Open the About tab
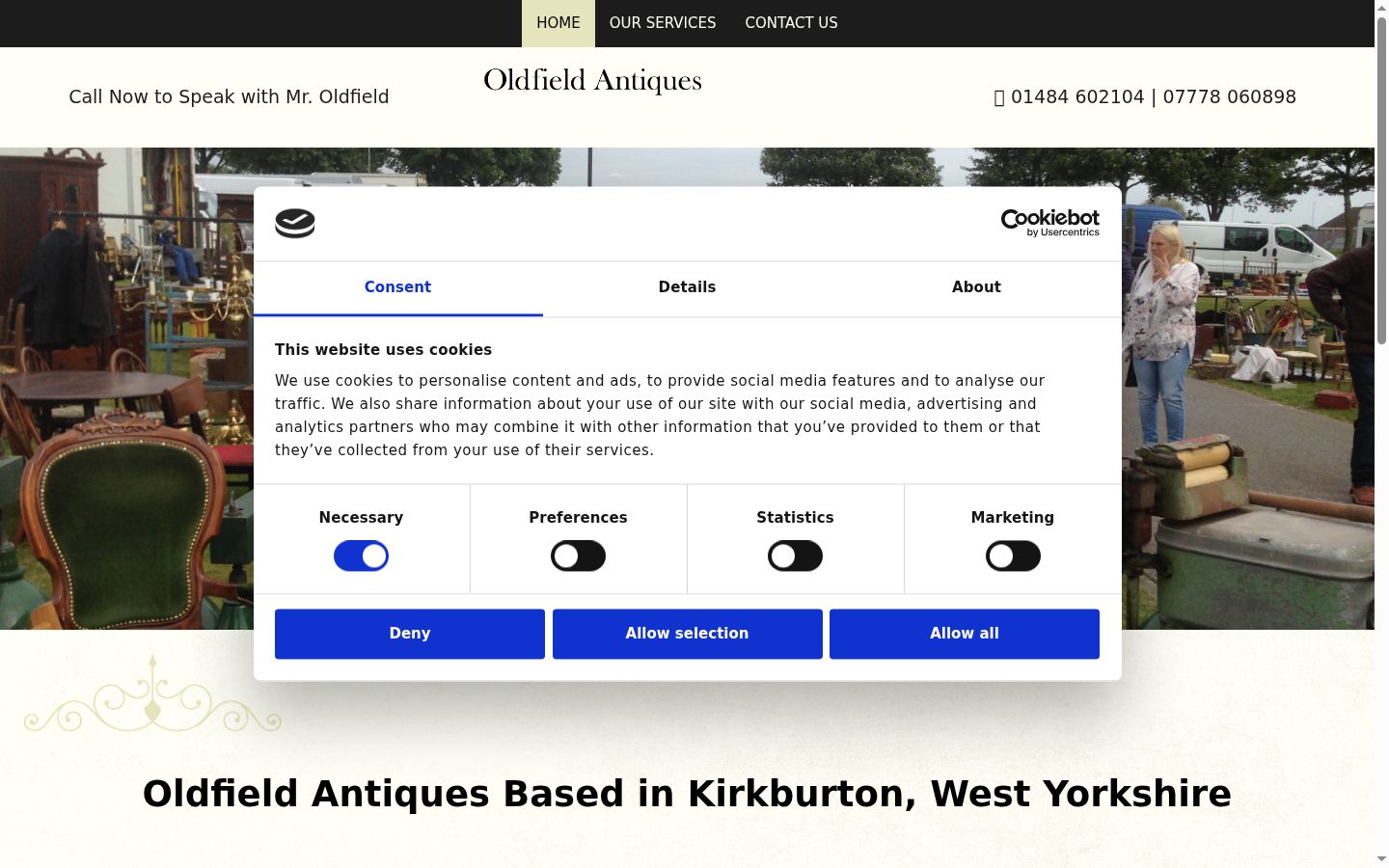Viewport: 1389px width, 868px height. (x=976, y=287)
